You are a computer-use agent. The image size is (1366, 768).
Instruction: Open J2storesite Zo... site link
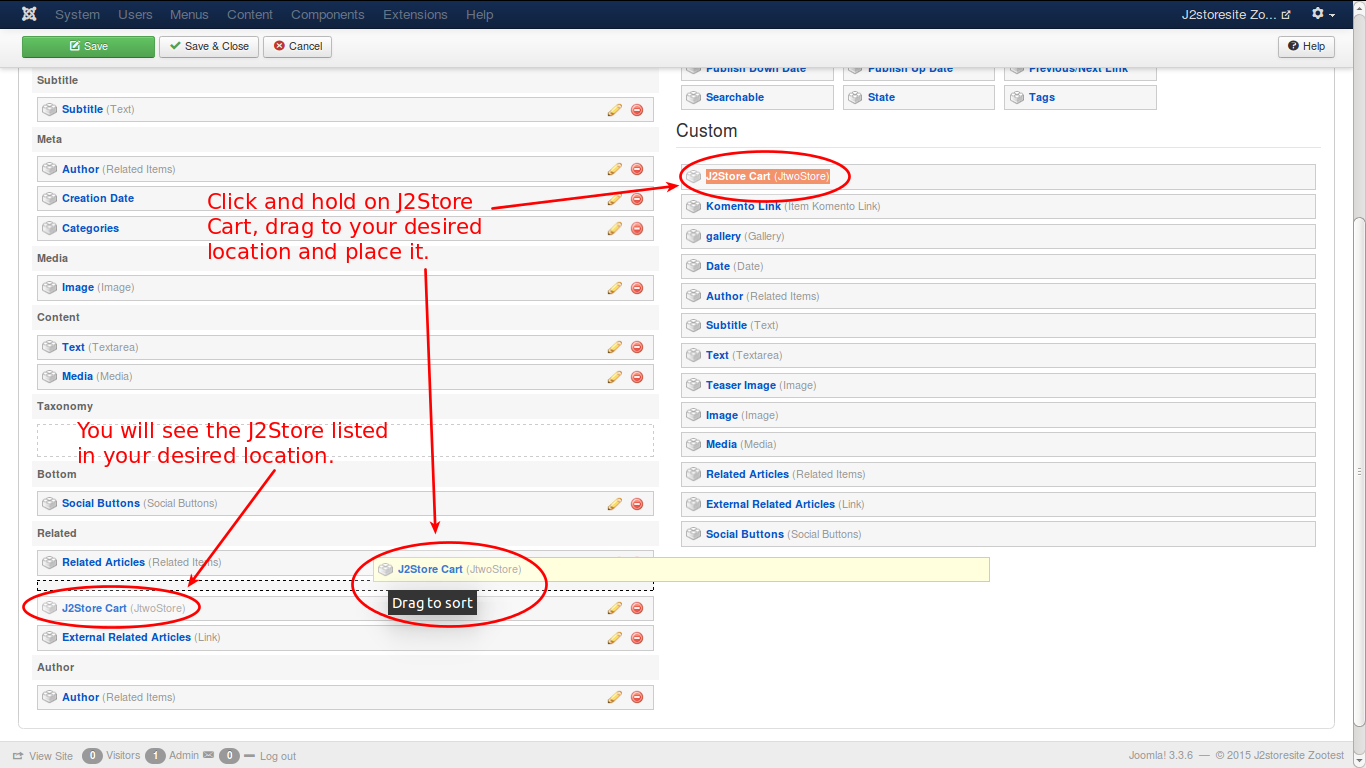coord(1236,15)
